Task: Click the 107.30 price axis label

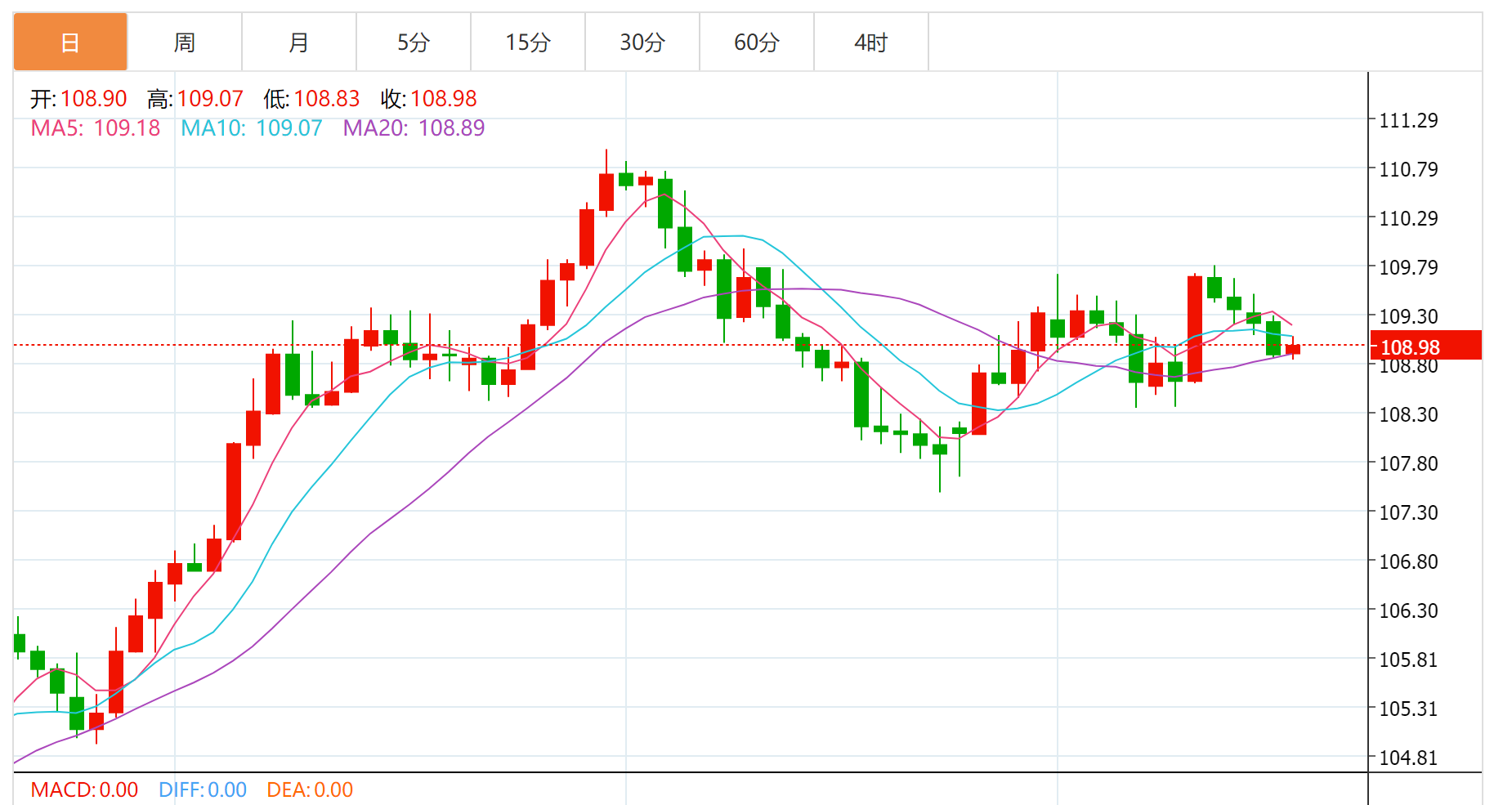Action: pos(1408,513)
